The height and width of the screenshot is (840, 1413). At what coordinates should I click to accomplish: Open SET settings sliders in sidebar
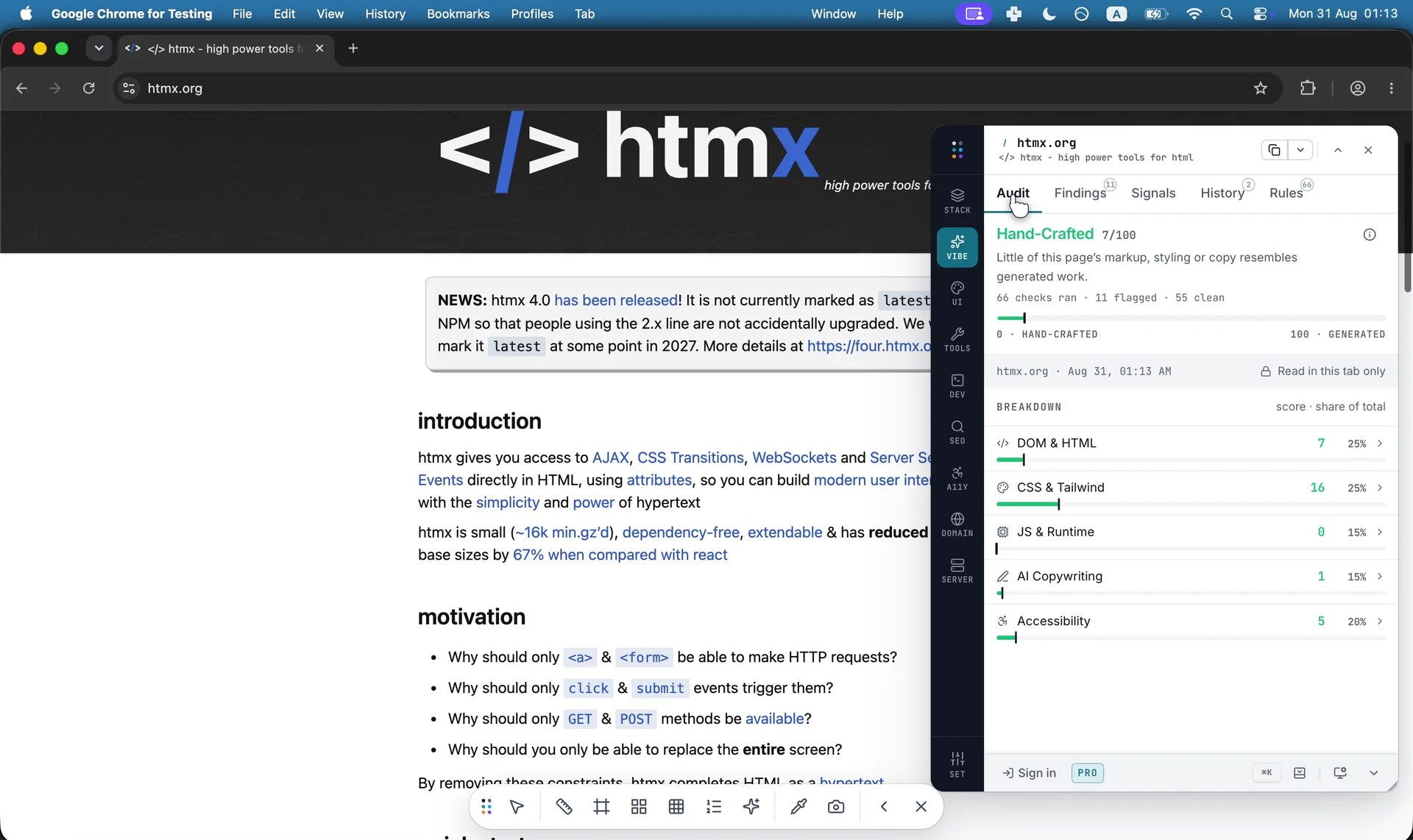pos(957,765)
